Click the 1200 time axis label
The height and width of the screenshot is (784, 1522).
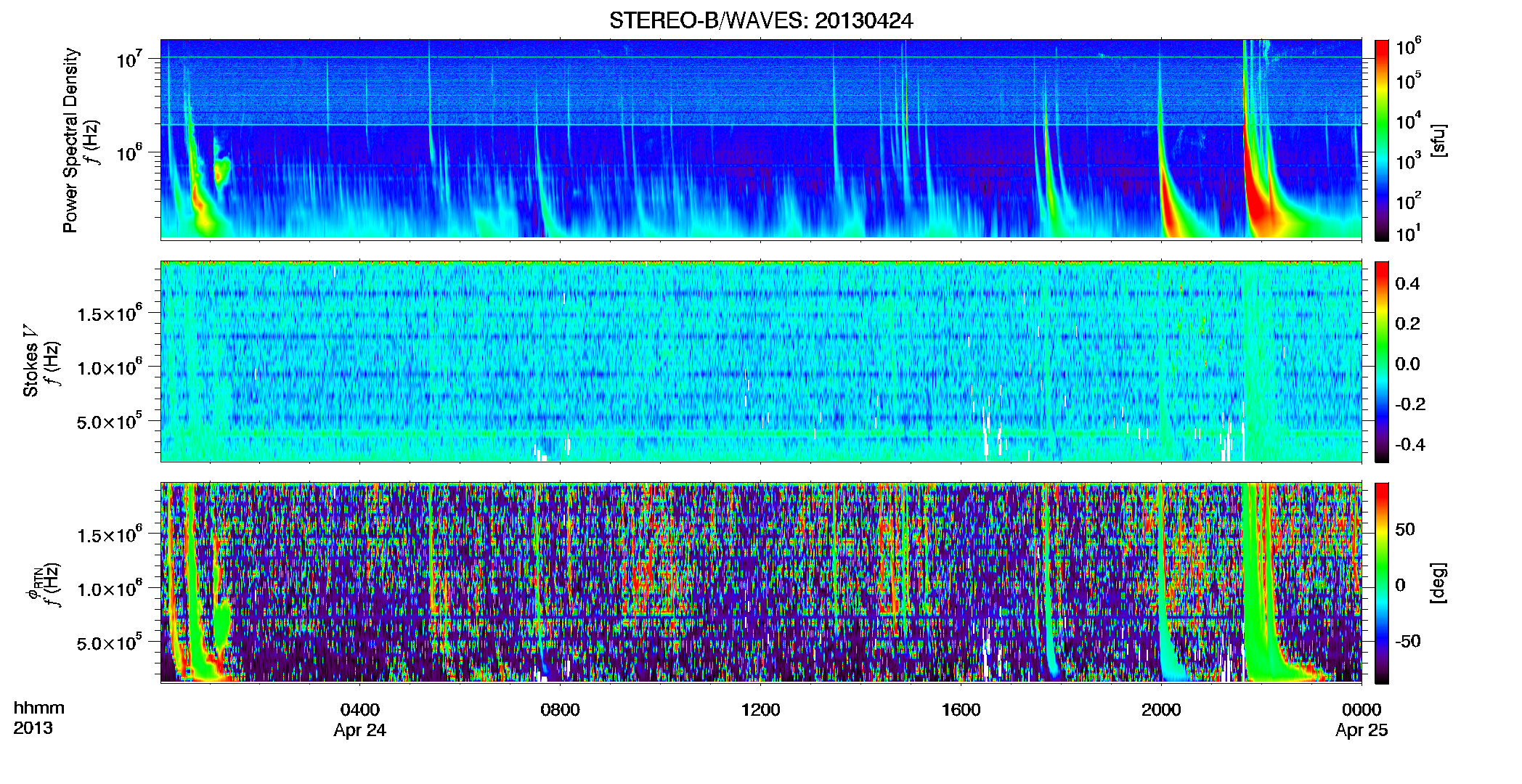pyautogui.click(x=760, y=709)
